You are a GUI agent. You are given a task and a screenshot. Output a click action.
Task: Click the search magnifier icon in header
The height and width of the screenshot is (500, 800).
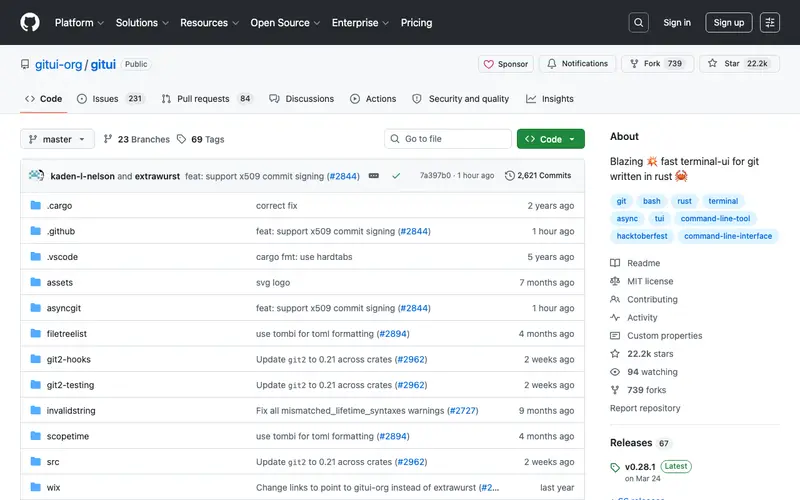click(x=638, y=22)
